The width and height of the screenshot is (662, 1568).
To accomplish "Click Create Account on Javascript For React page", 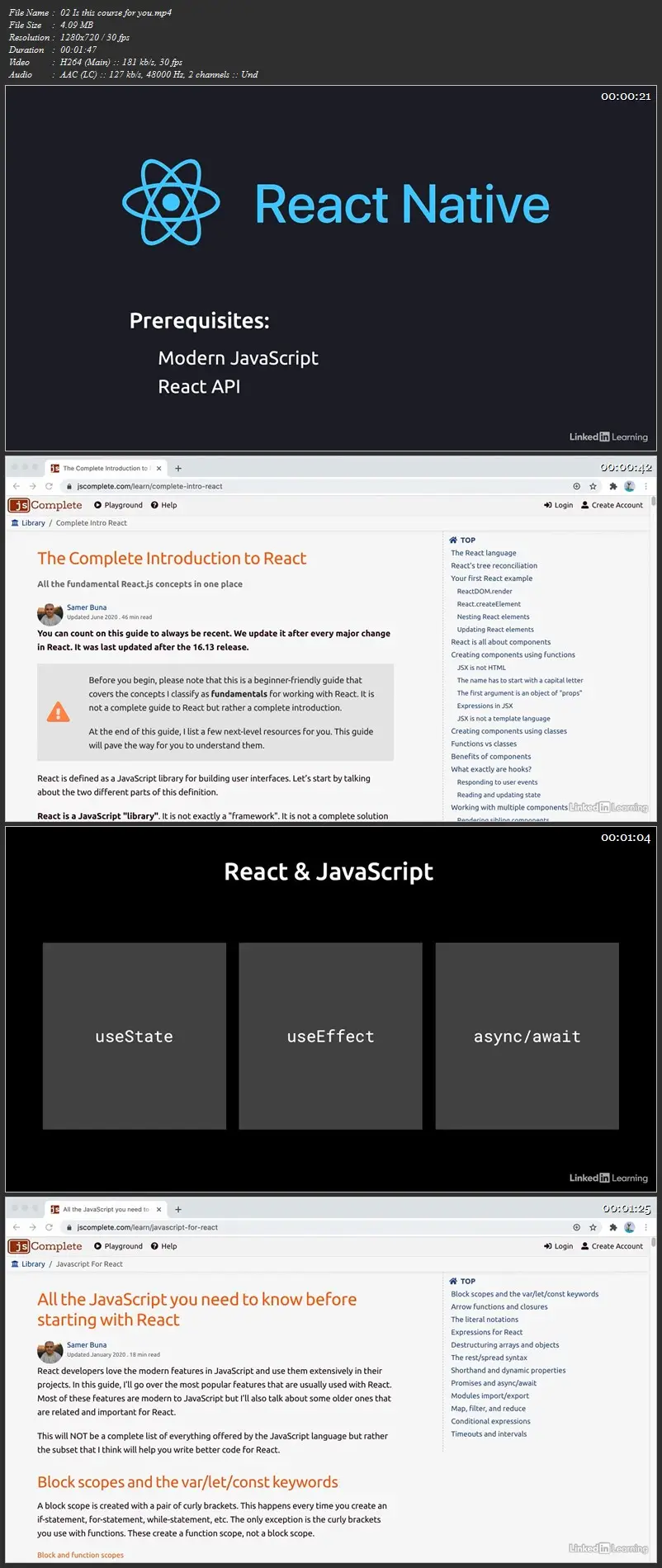I will click(x=612, y=1246).
